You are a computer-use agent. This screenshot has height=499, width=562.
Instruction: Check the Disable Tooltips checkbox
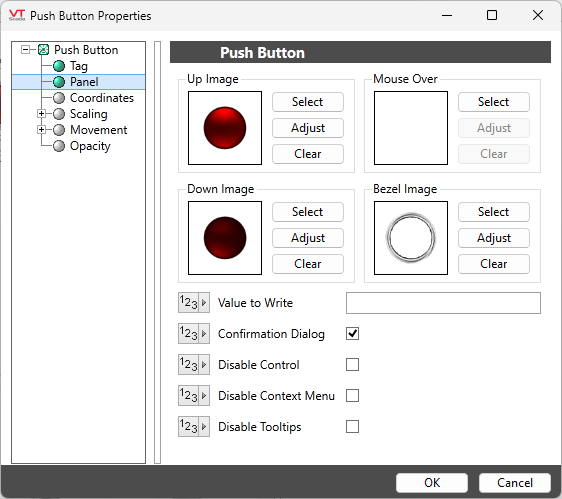pos(352,427)
